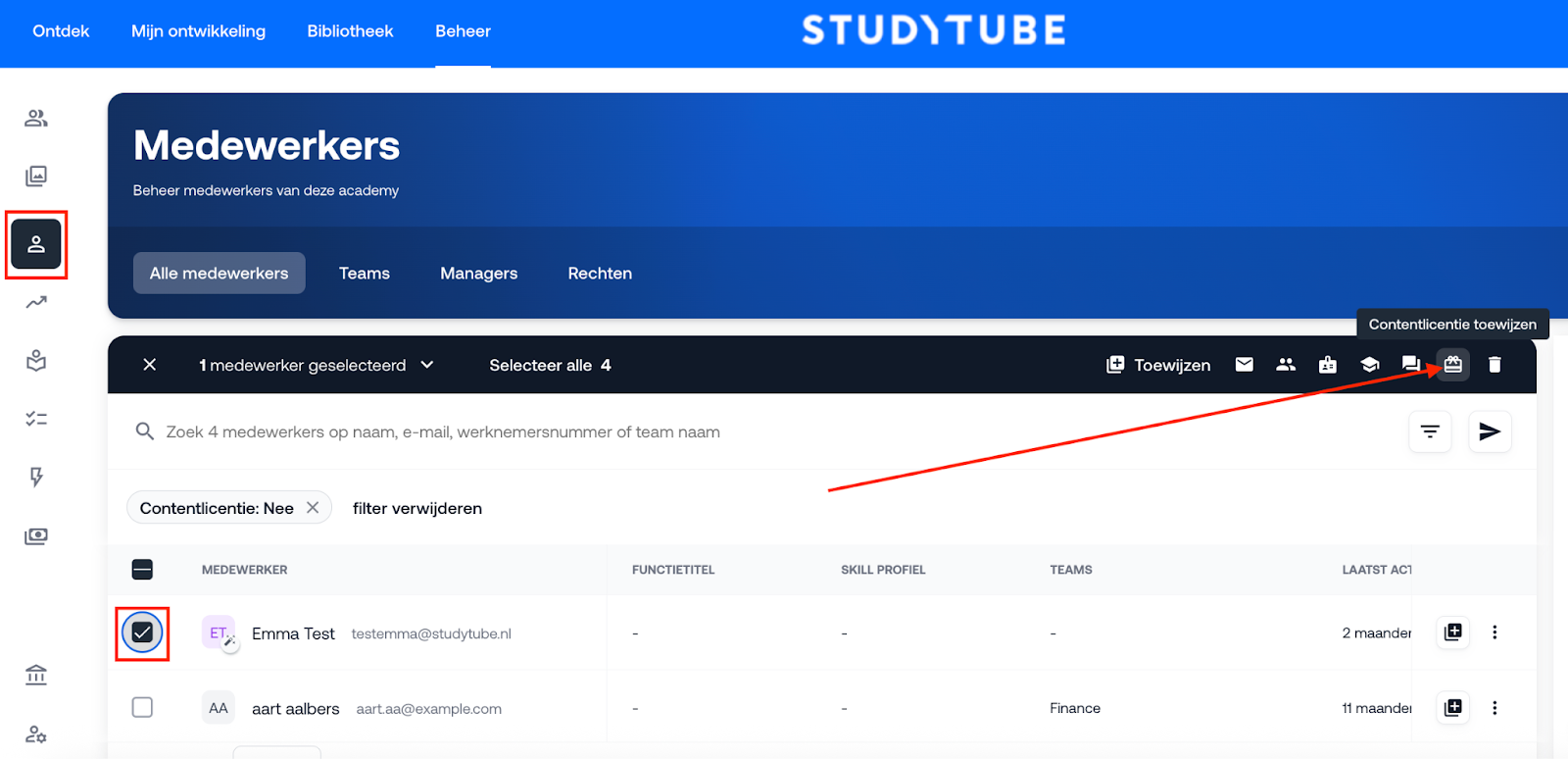Open the reading person sidebar icon

point(36,361)
